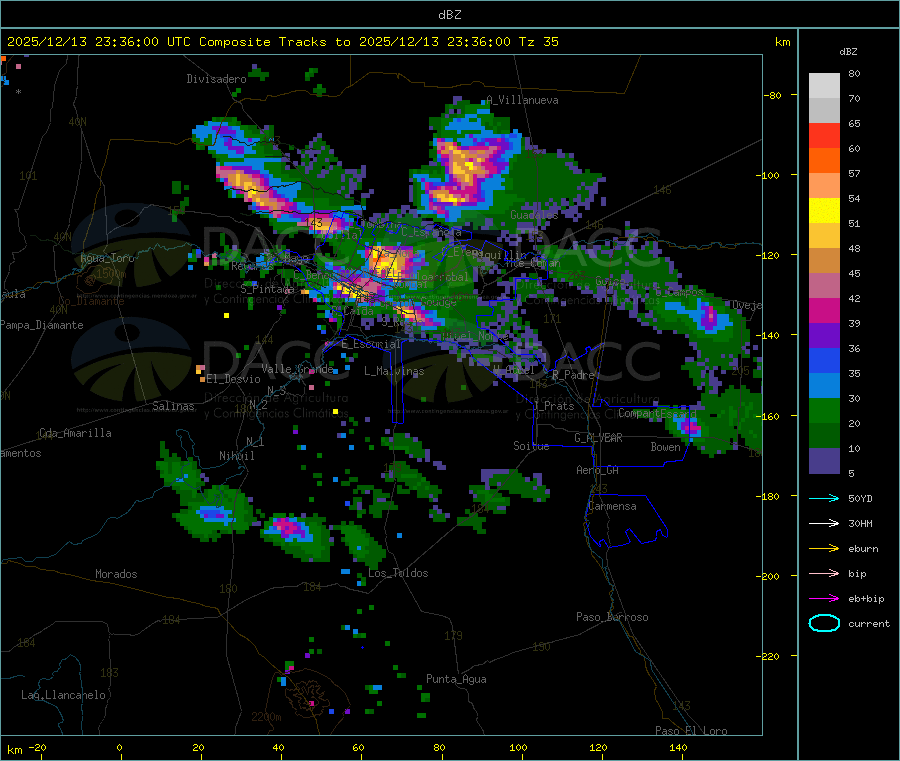Click the magenta storm cell near Bowen

pyautogui.click(x=689, y=426)
